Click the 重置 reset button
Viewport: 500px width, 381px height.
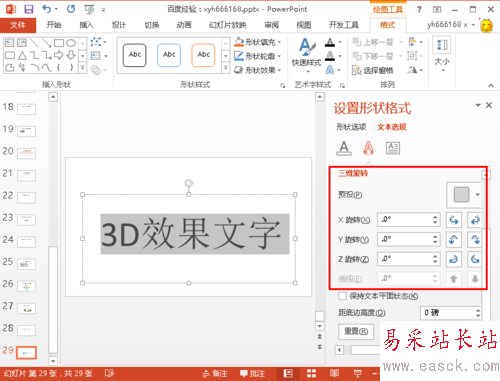[x=356, y=331]
